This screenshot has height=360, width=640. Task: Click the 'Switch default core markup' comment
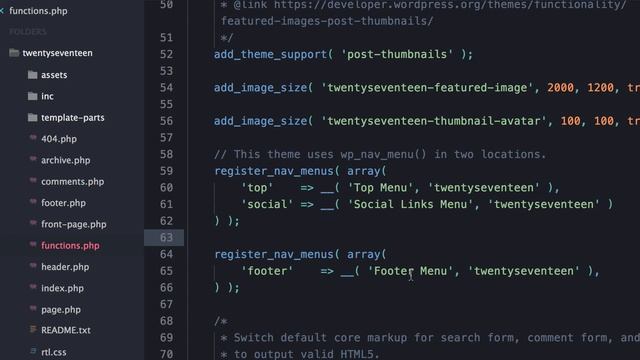[431, 338]
